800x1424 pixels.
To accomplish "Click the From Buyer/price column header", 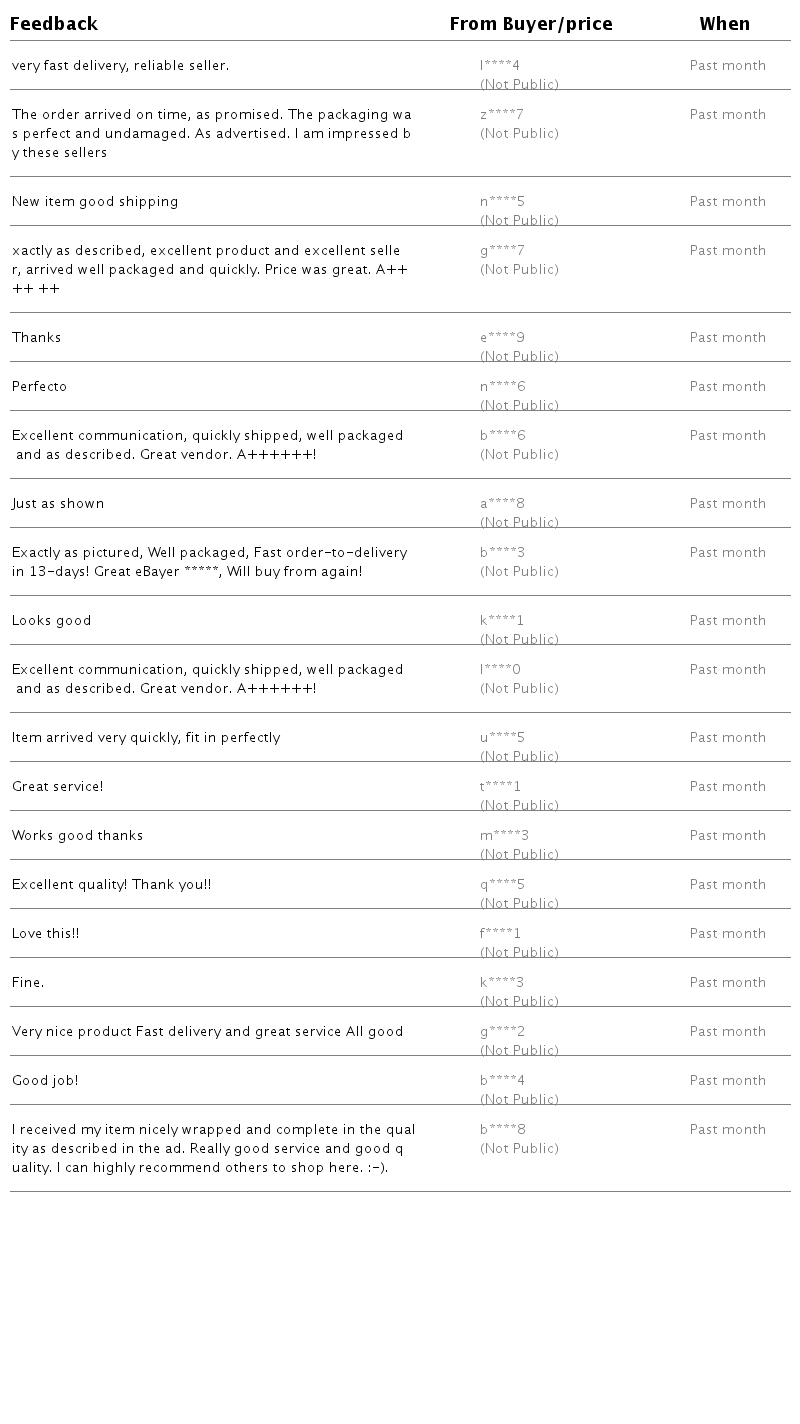I will 531,24.
